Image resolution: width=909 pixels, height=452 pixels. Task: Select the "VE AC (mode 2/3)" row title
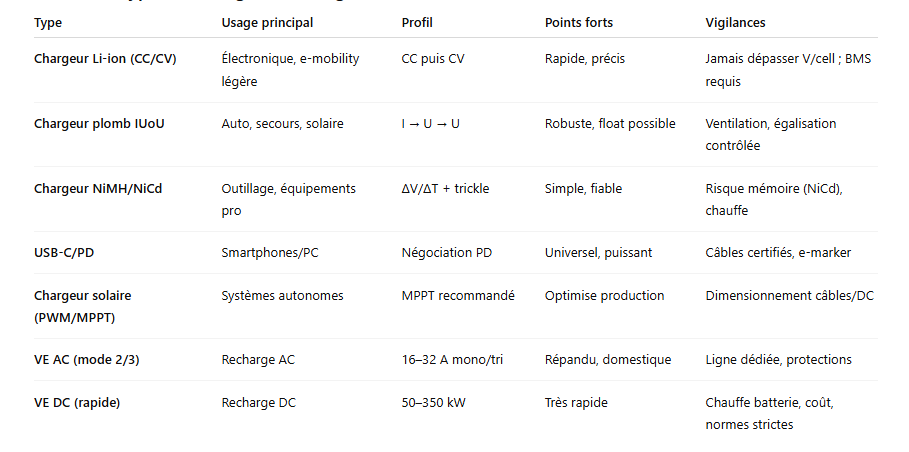89,360
